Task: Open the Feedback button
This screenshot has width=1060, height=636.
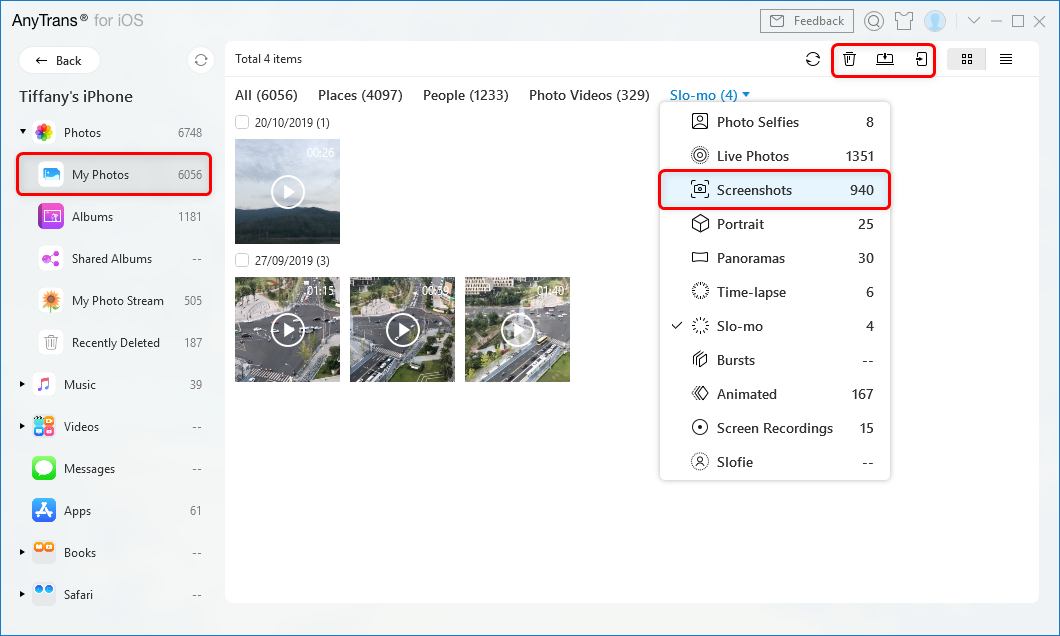Action: point(806,21)
